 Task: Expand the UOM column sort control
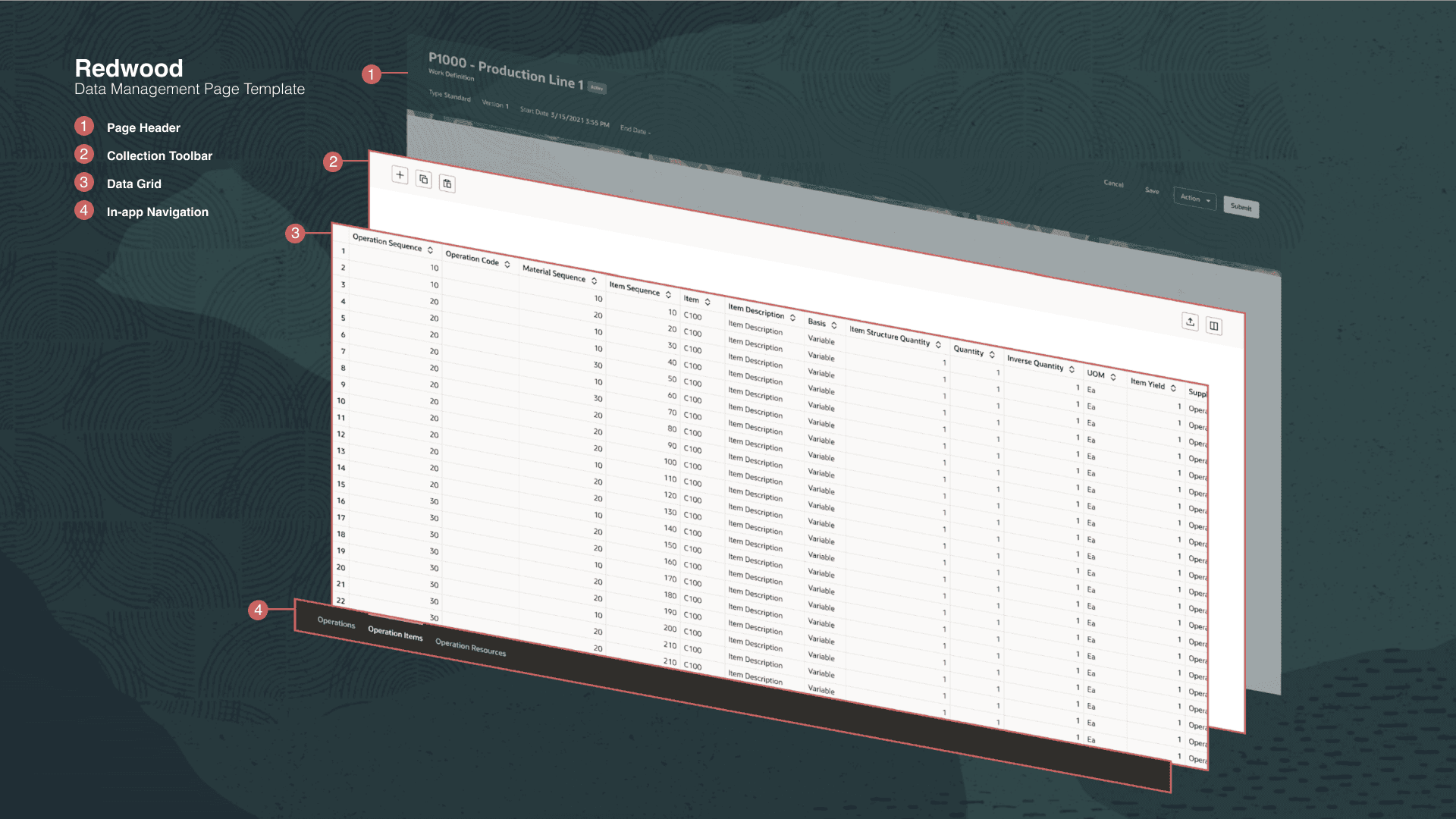pyautogui.click(x=1113, y=377)
